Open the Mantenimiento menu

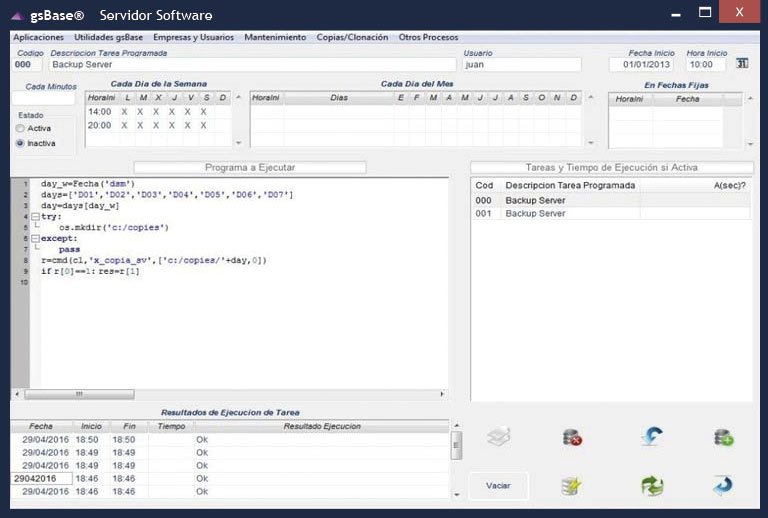[x=275, y=37]
